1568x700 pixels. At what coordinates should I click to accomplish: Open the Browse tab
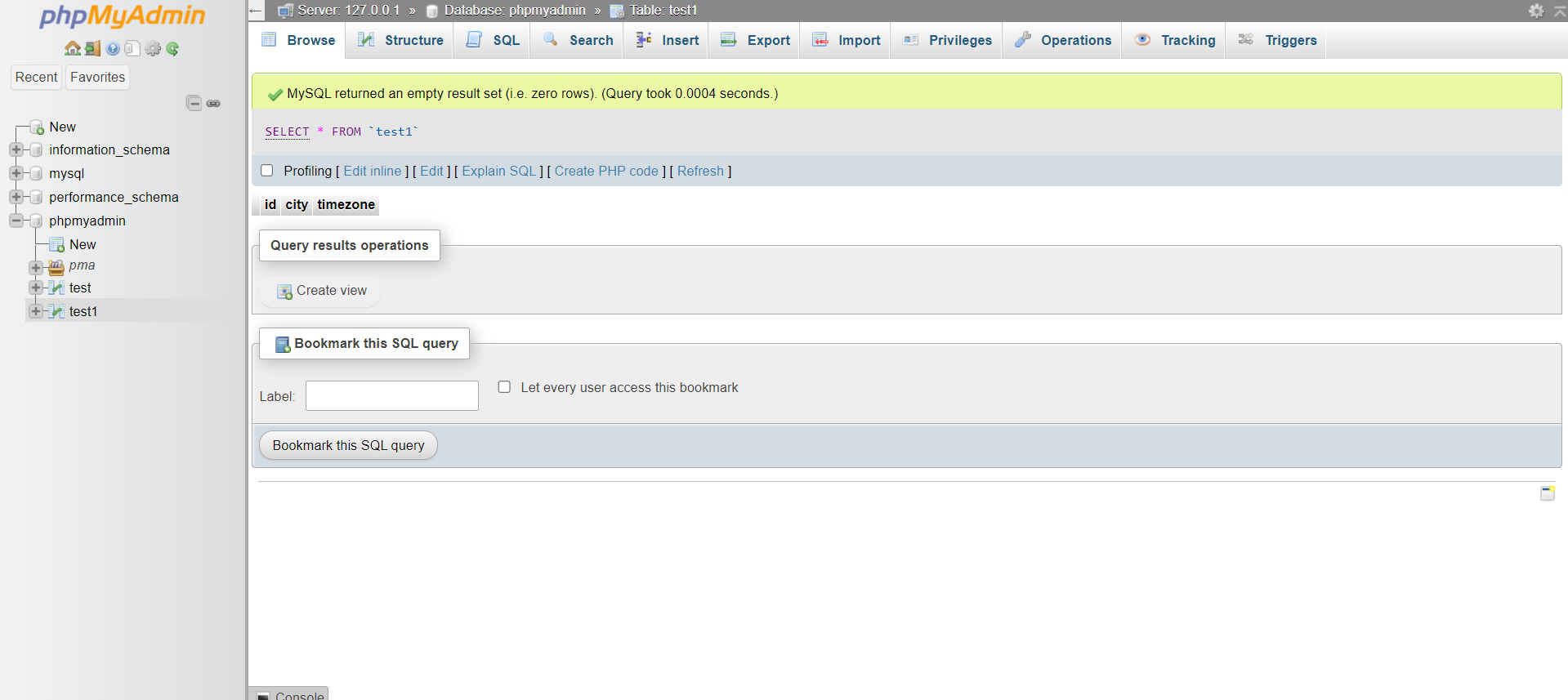point(298,40)
